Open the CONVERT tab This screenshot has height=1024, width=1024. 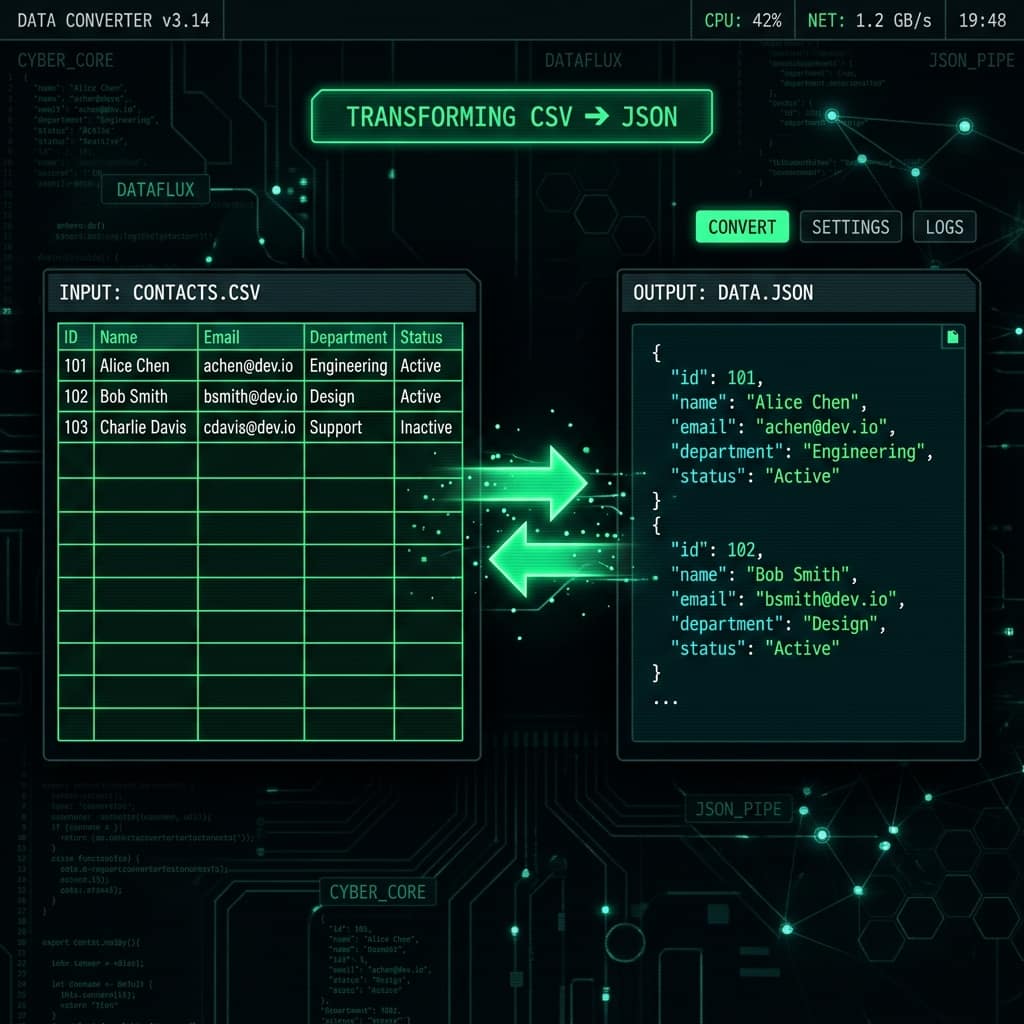[x=742, y=227]
